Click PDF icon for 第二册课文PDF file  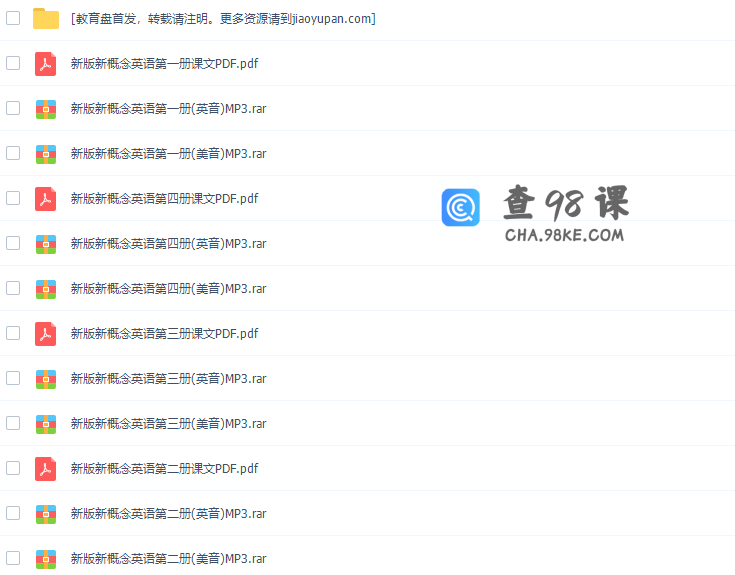coord(46,468)
